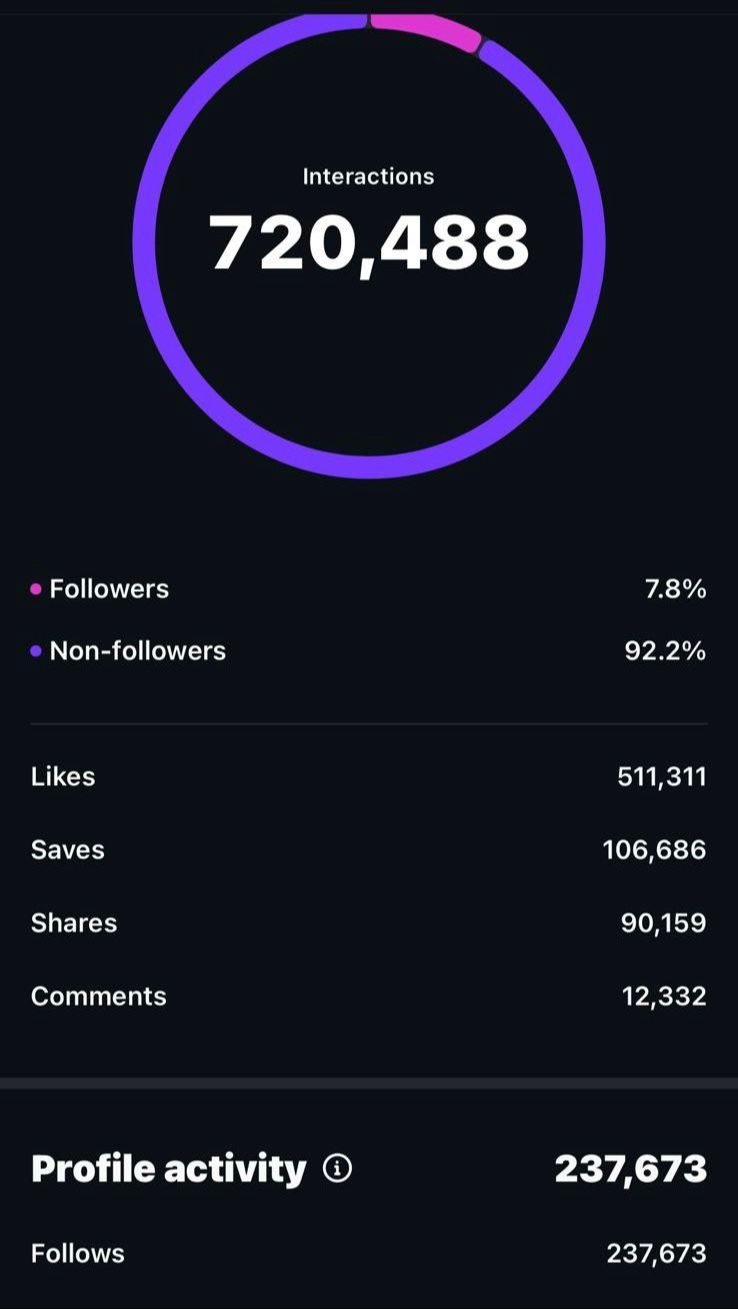Select the Shares row label
738x1309 pixels.
[74, 923]
